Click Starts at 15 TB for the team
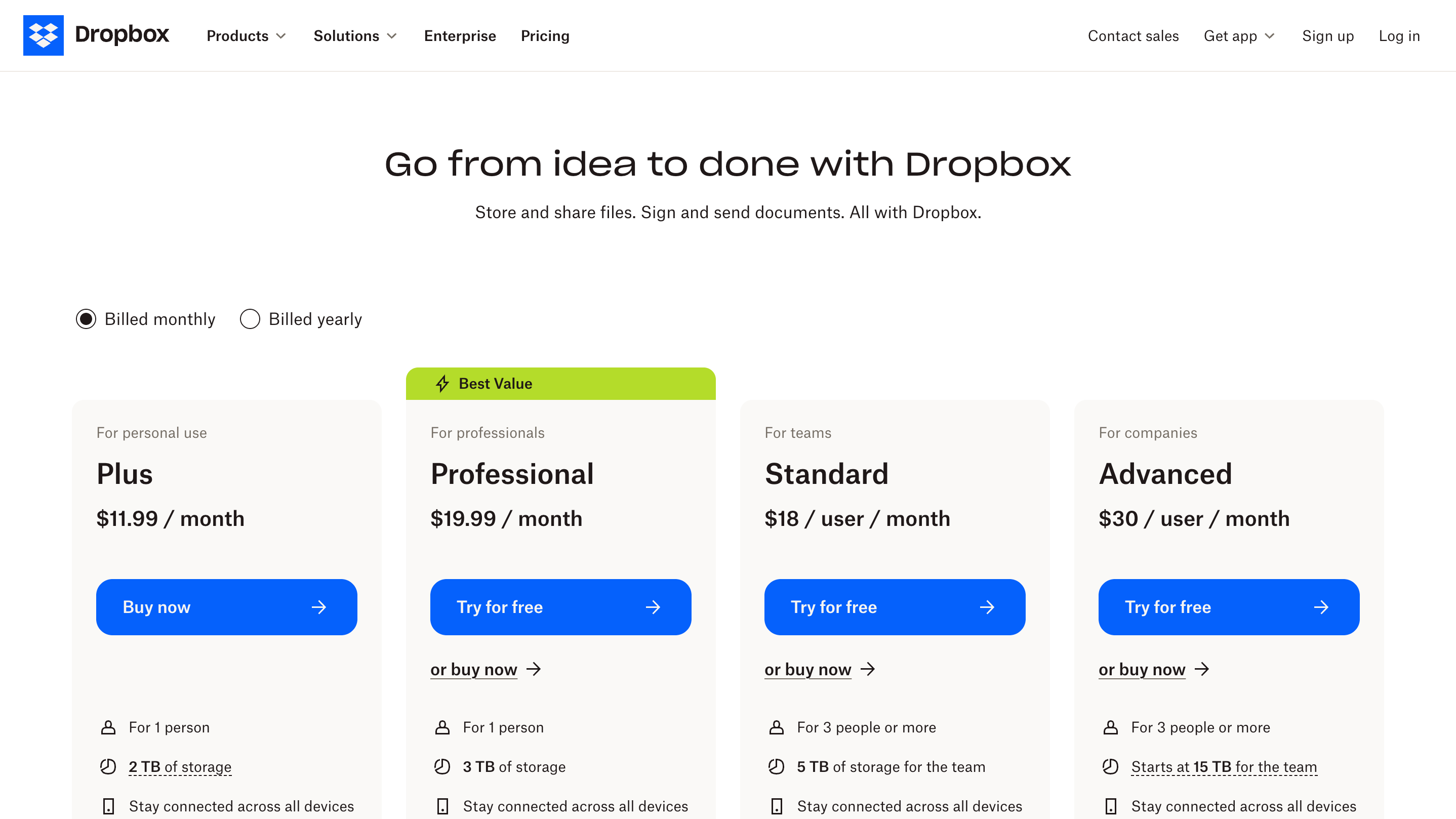This screenshot has height=819, width=1456. point(1224,767)
